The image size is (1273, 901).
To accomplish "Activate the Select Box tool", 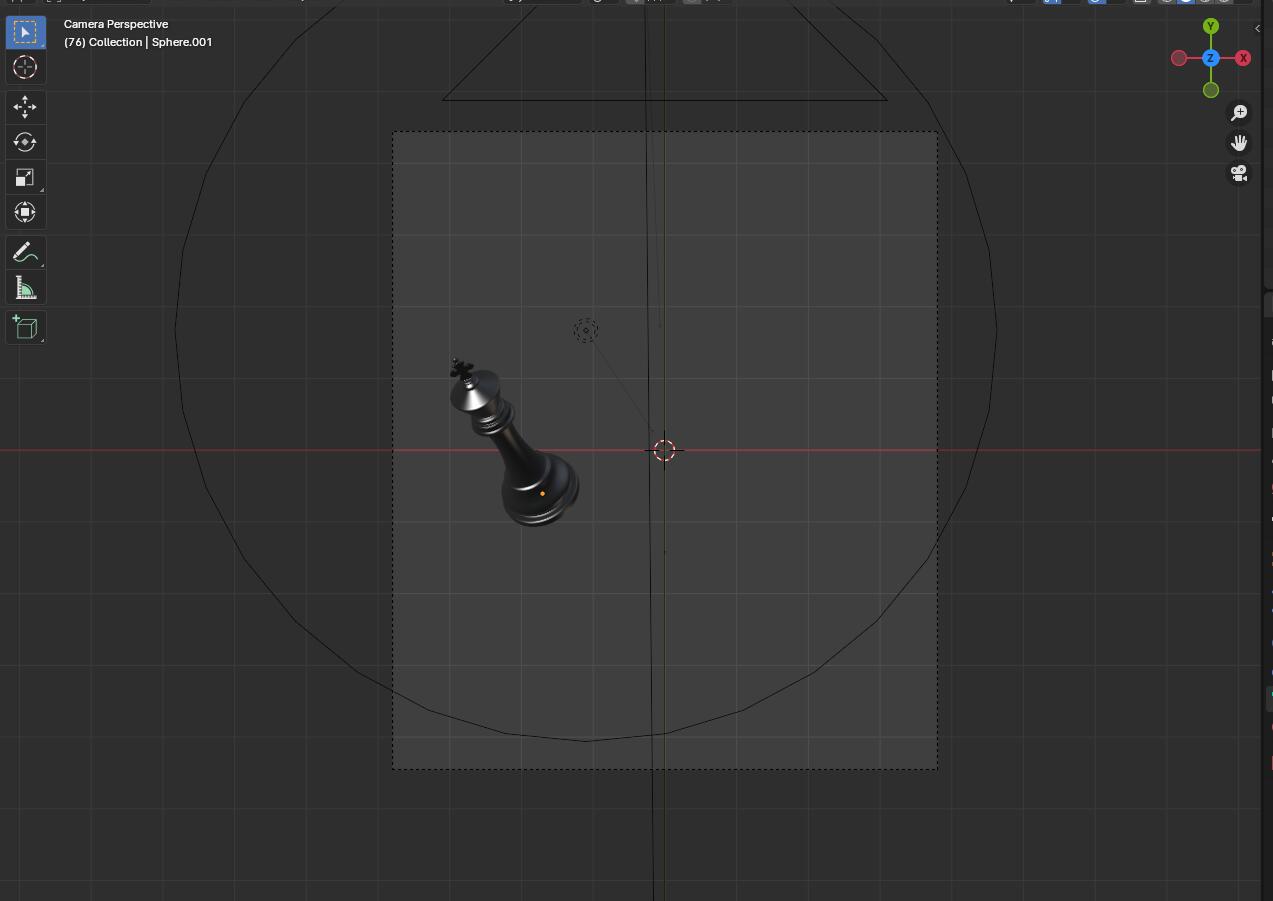I will click(25, 32).
